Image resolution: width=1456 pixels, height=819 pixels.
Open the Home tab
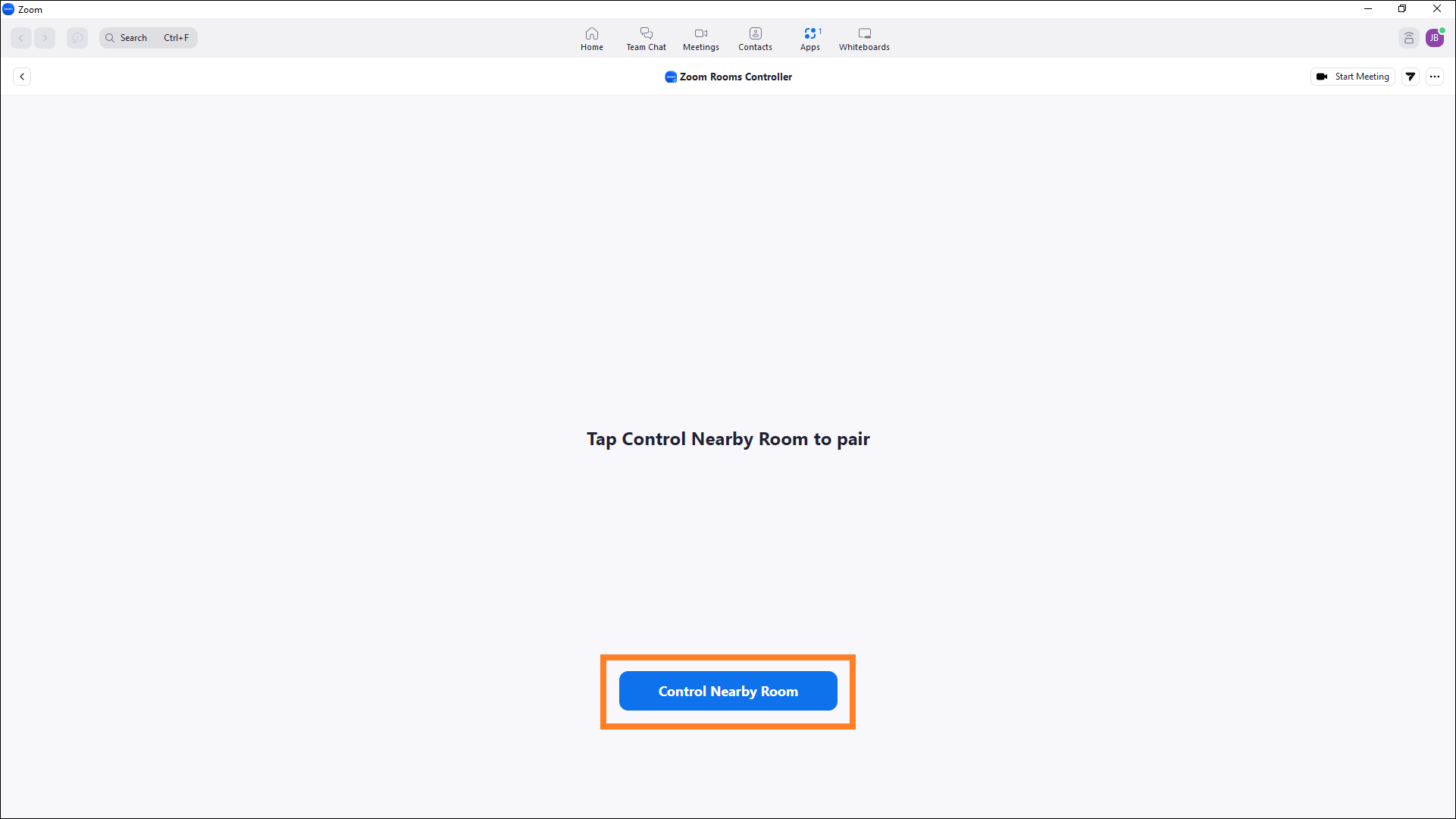(592, 39)
